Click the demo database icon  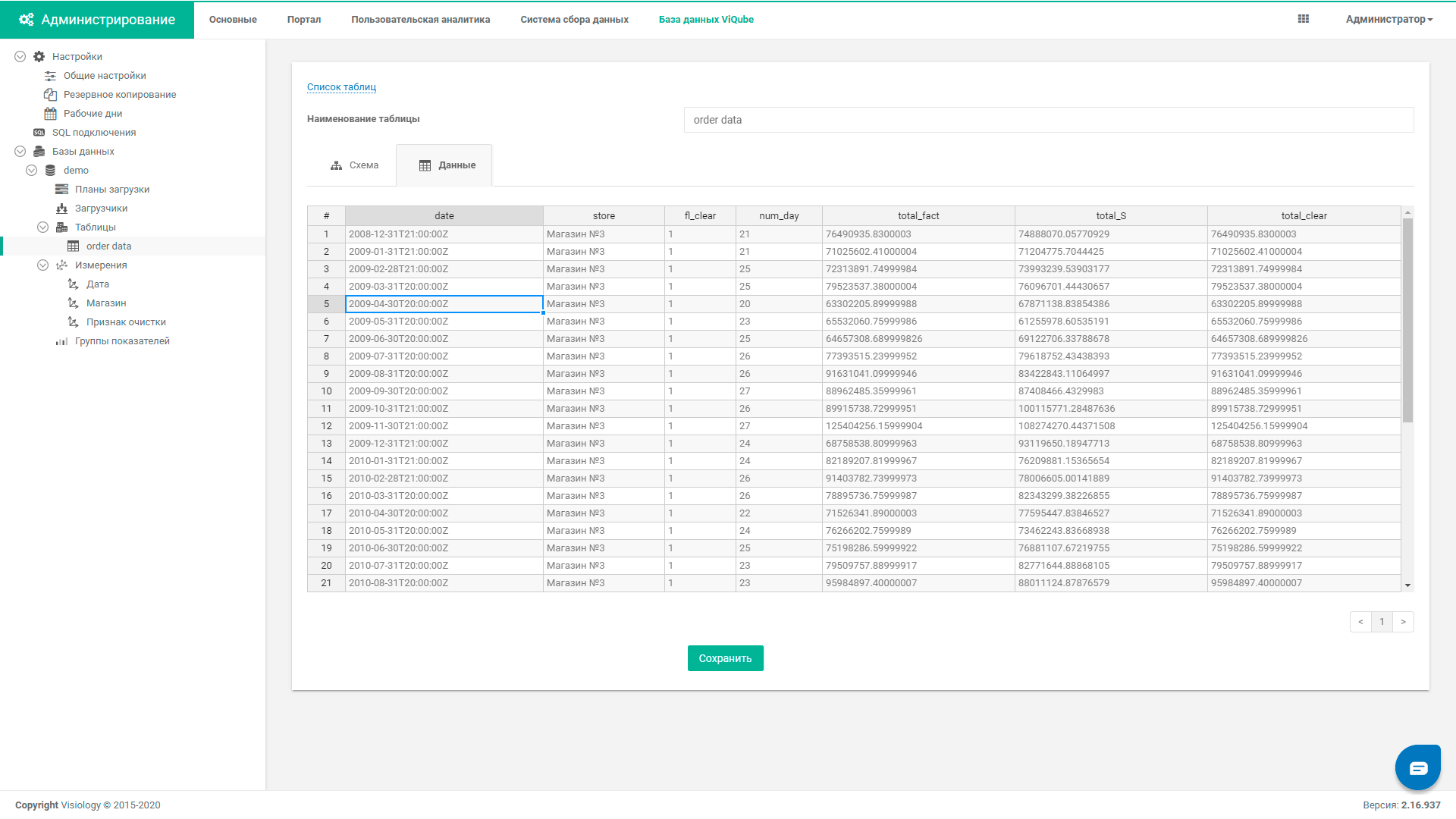[x=51, y=171]
